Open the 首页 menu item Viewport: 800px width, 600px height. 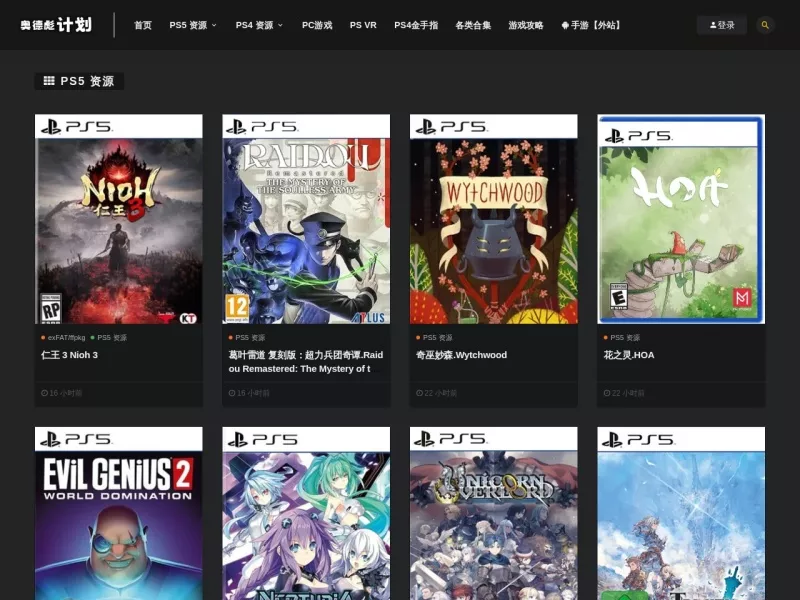pyautogui.click(x=143, y=25)
